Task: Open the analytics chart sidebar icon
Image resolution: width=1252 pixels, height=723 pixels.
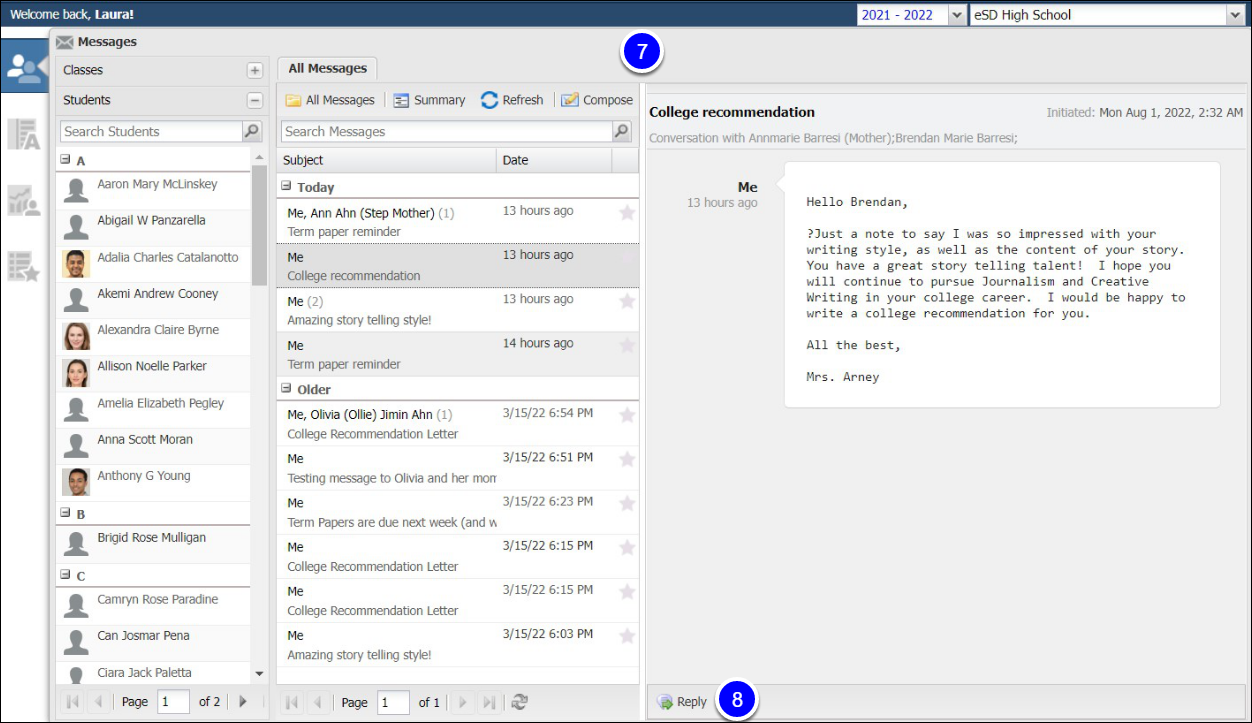Action: tap(24, 200)
